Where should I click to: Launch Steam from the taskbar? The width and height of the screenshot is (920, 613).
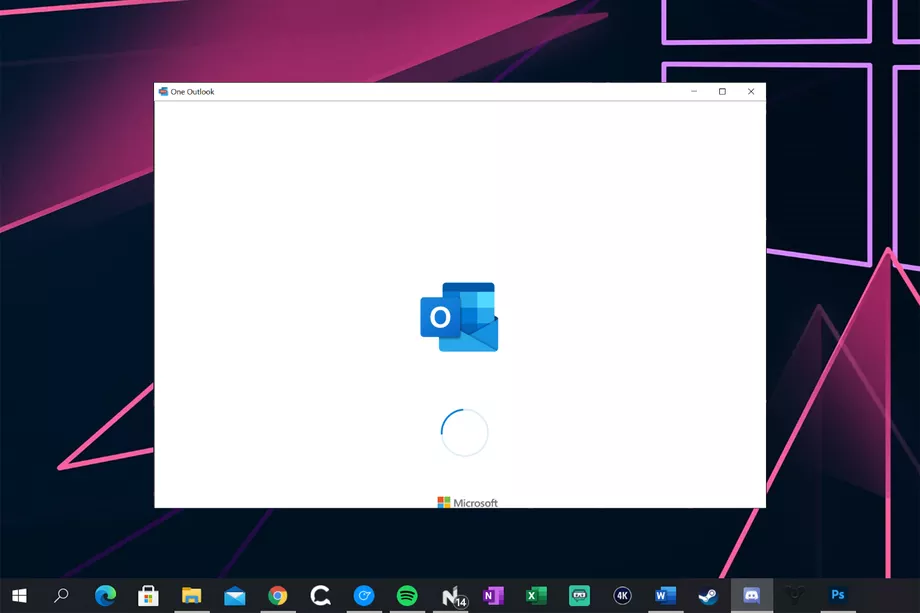(x=708, y=596)
